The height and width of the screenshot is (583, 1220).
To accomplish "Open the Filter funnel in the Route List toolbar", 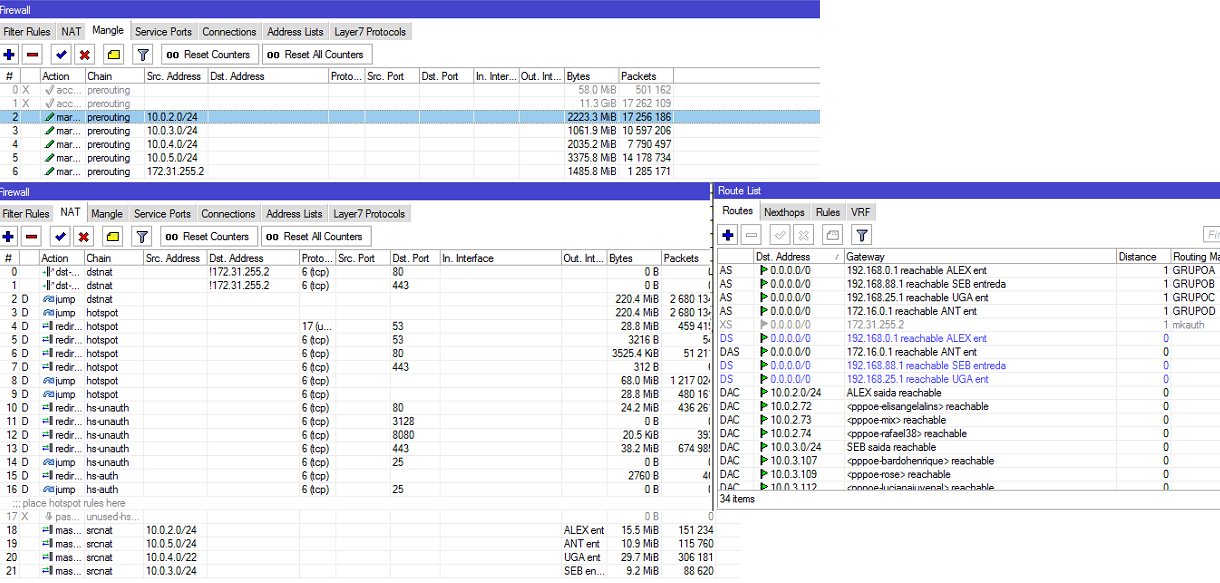I will click(x=862, y=235).
